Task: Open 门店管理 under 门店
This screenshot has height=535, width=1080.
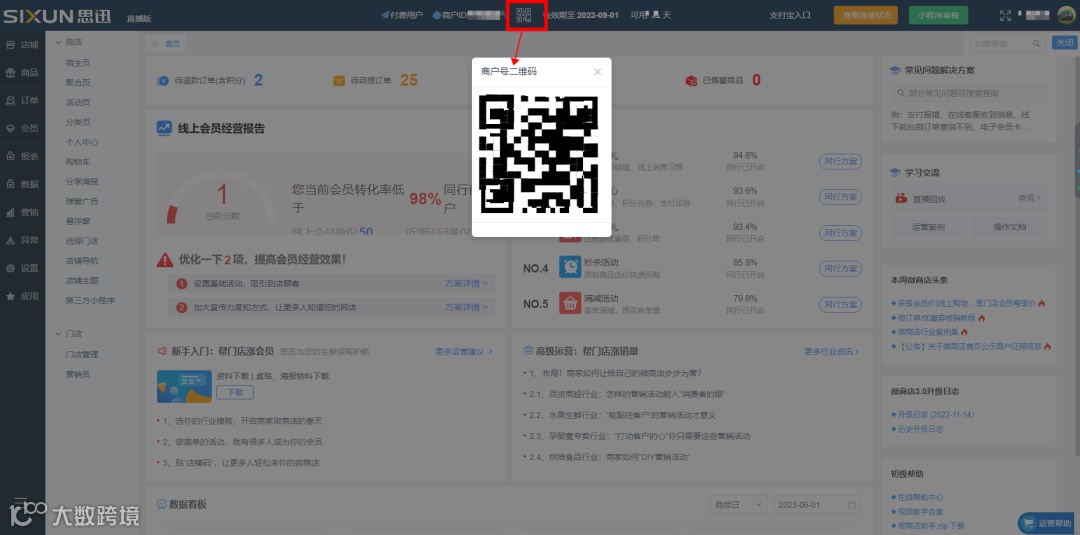Action: coord(82,355)
